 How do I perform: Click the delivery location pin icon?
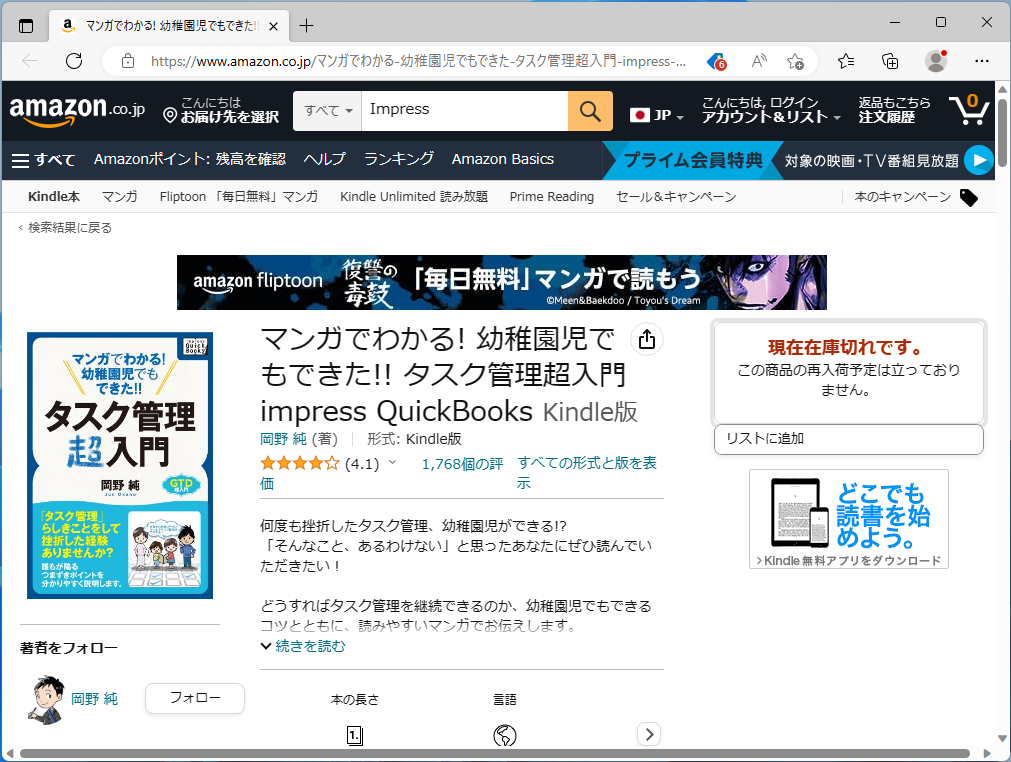168,115
